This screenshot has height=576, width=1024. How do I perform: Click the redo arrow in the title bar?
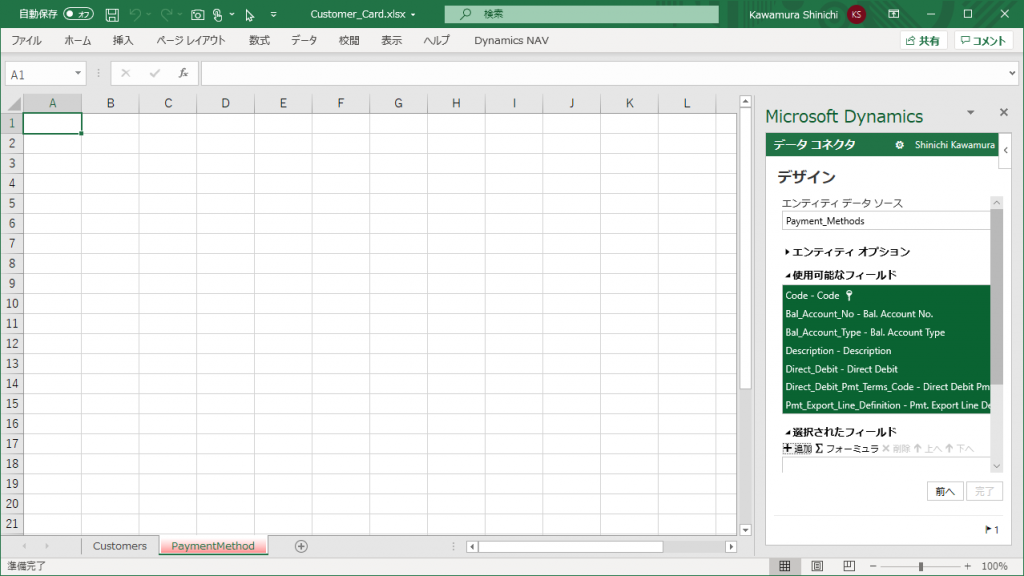coord(167,14)
